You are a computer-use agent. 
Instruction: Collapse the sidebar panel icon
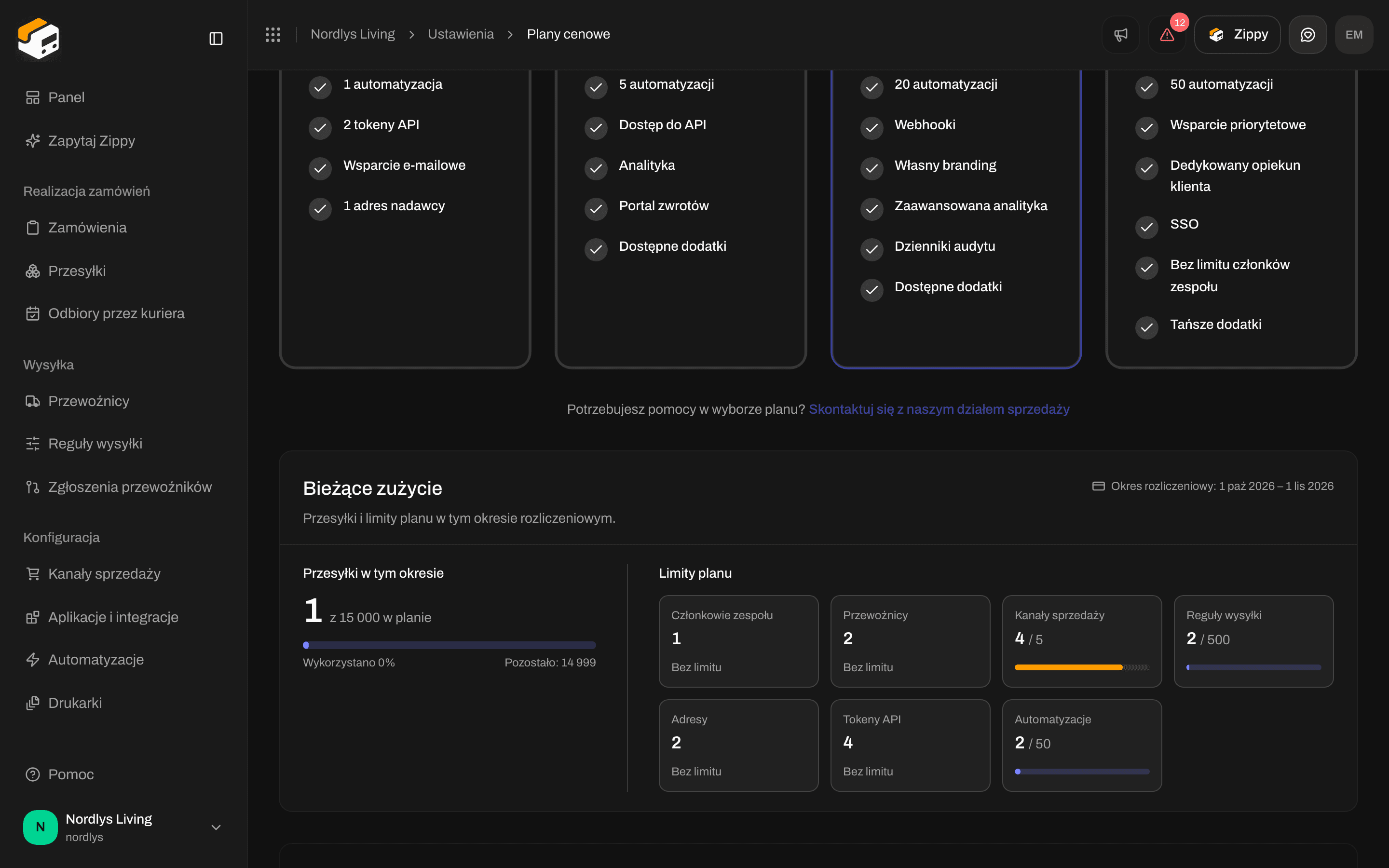[216, 39]
